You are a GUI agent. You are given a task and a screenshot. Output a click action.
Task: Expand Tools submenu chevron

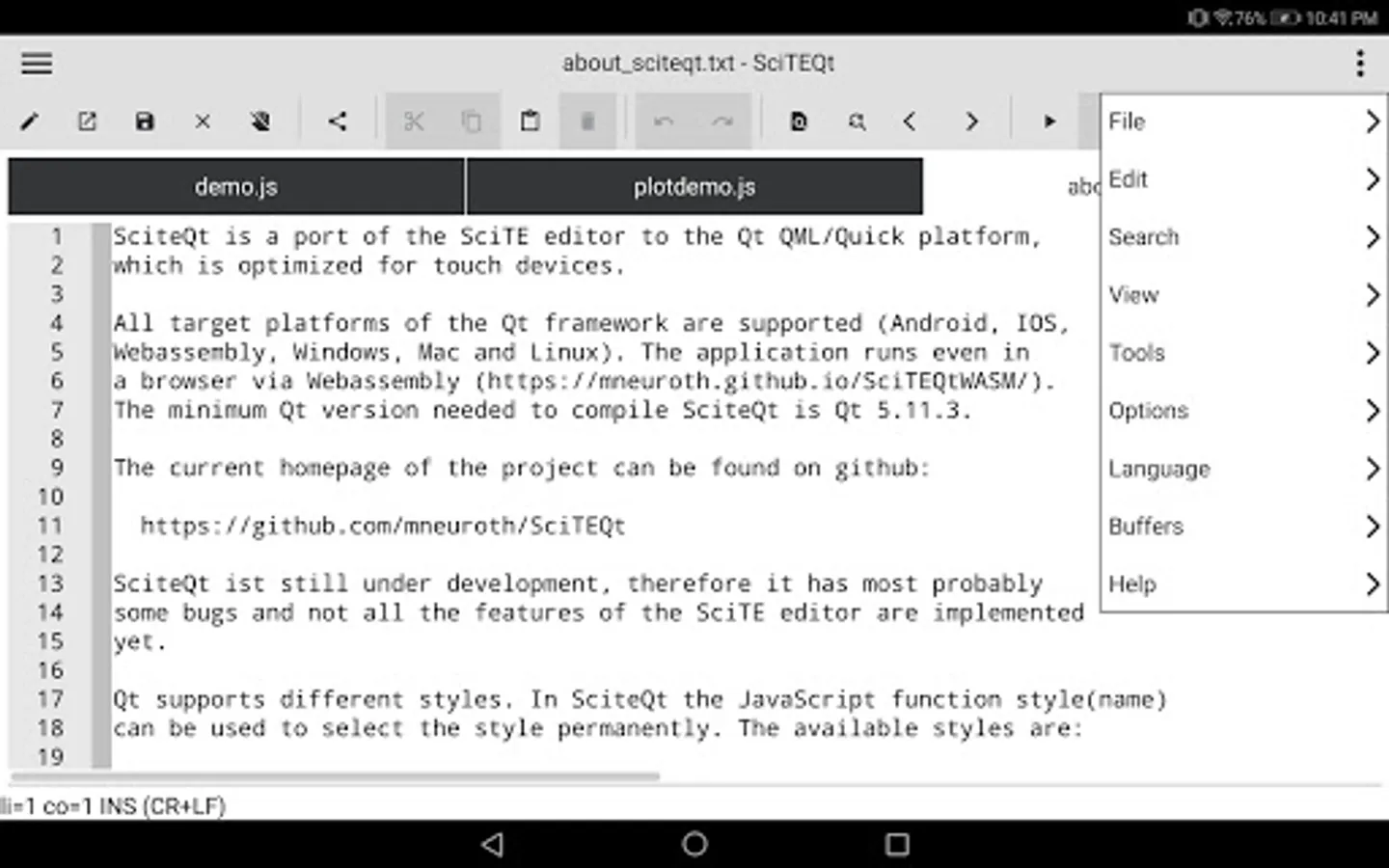pyautogui.click(x=1373, y=353)
